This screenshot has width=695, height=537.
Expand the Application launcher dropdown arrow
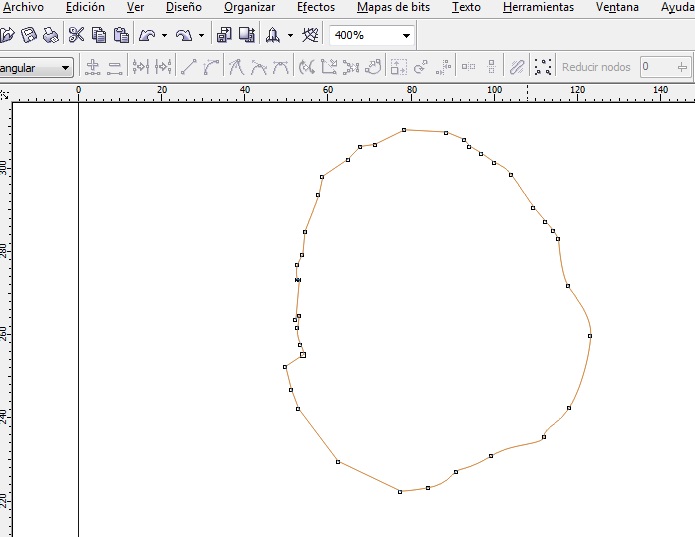coord(290,35)
